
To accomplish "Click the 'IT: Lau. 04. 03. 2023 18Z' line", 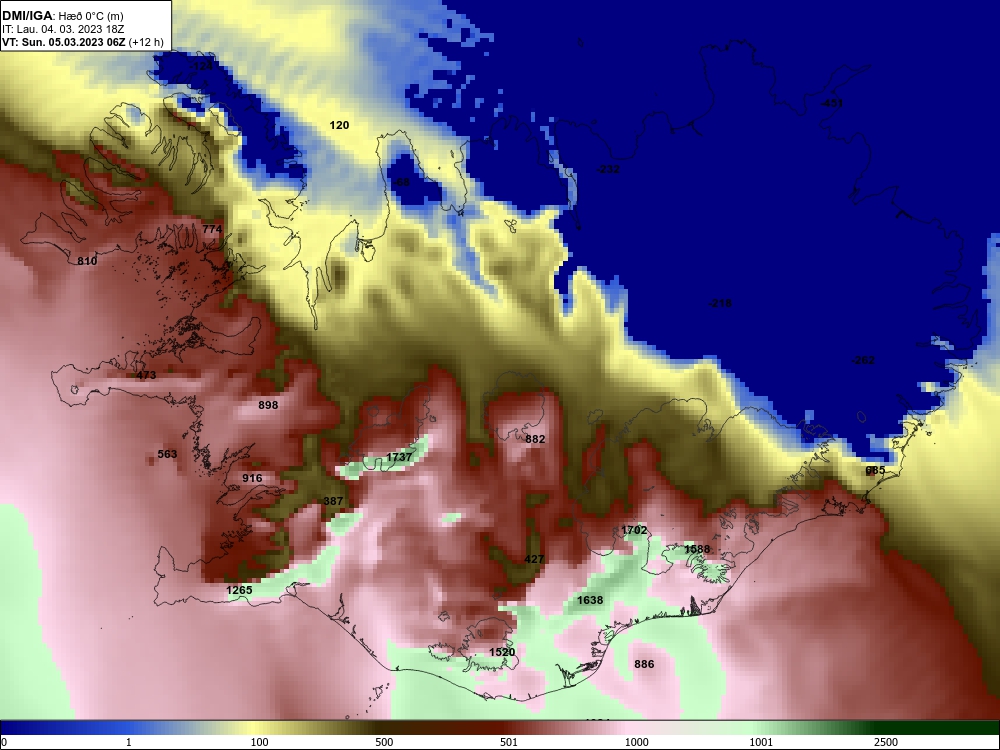I will point(62,29).
